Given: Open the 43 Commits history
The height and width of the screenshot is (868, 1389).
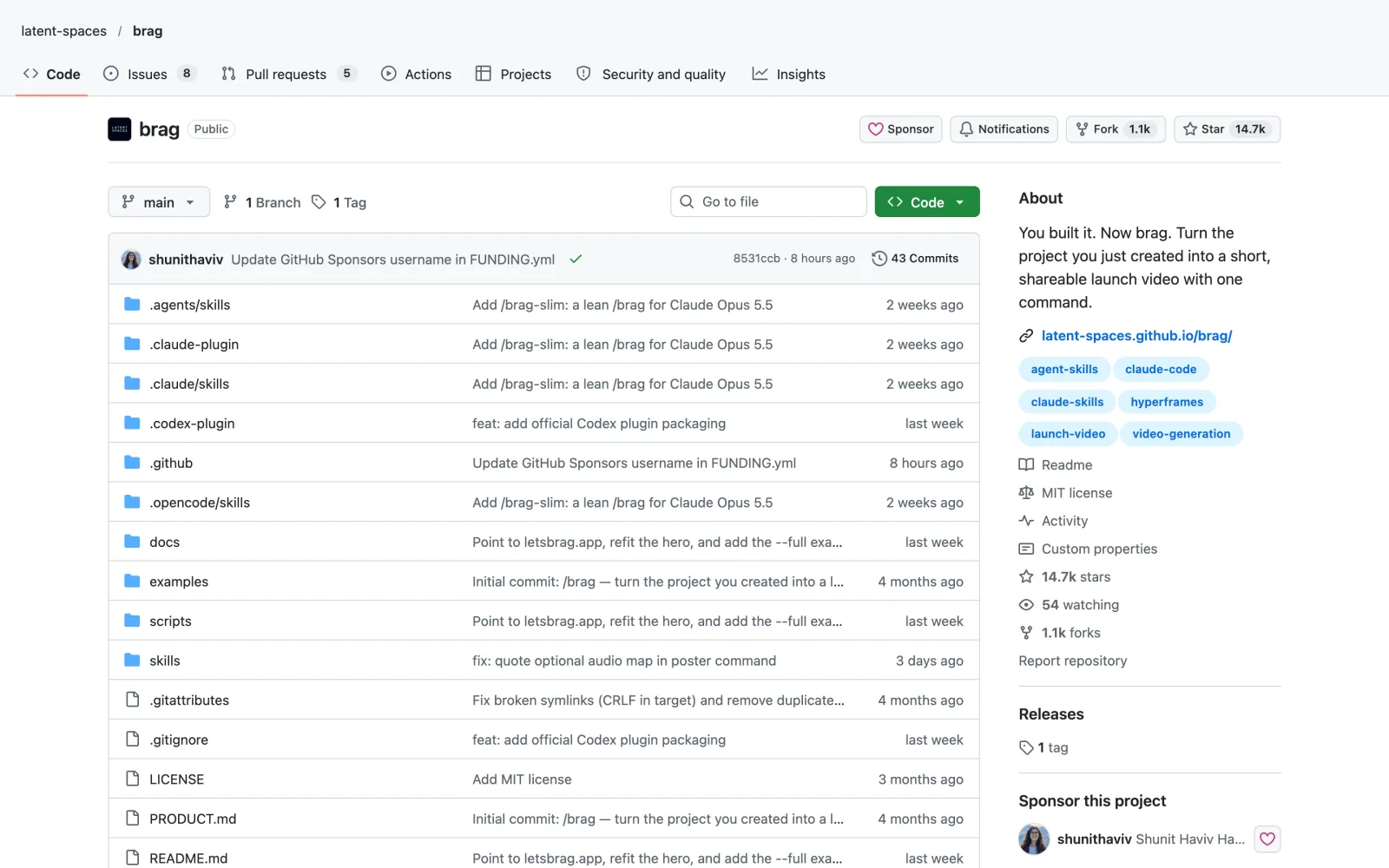Looking at the screenshot, I should pyautogui.click(x=915, y=259).
